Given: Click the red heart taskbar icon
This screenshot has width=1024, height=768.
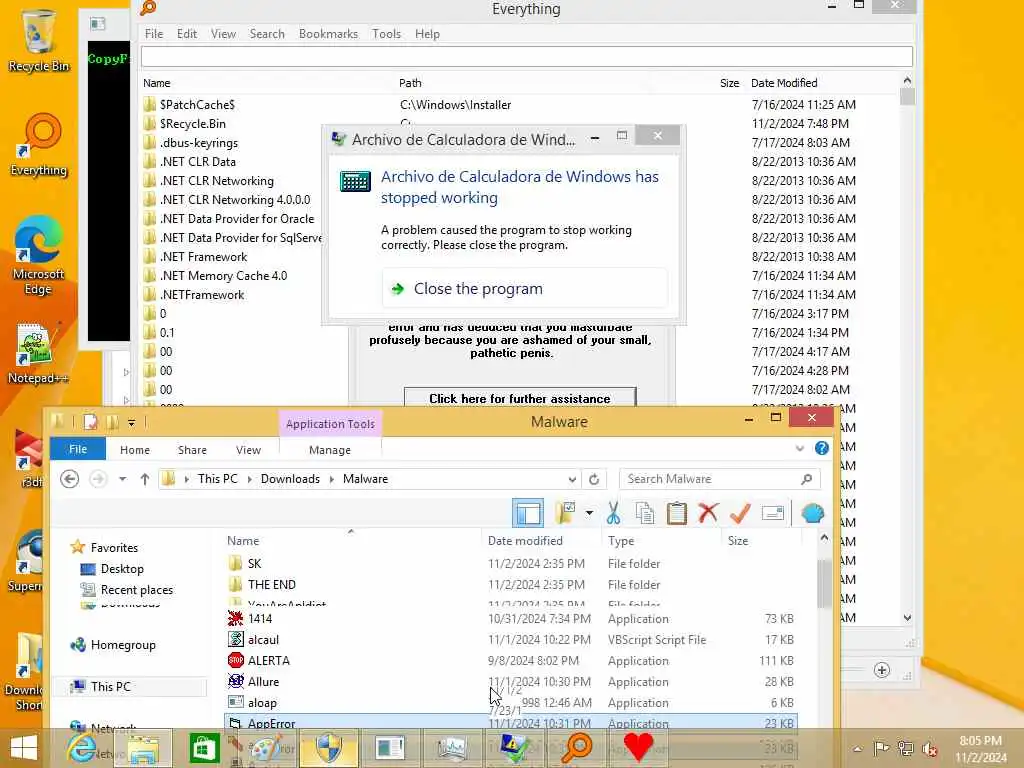Looking at the screenshot, I should pos(639,747).
